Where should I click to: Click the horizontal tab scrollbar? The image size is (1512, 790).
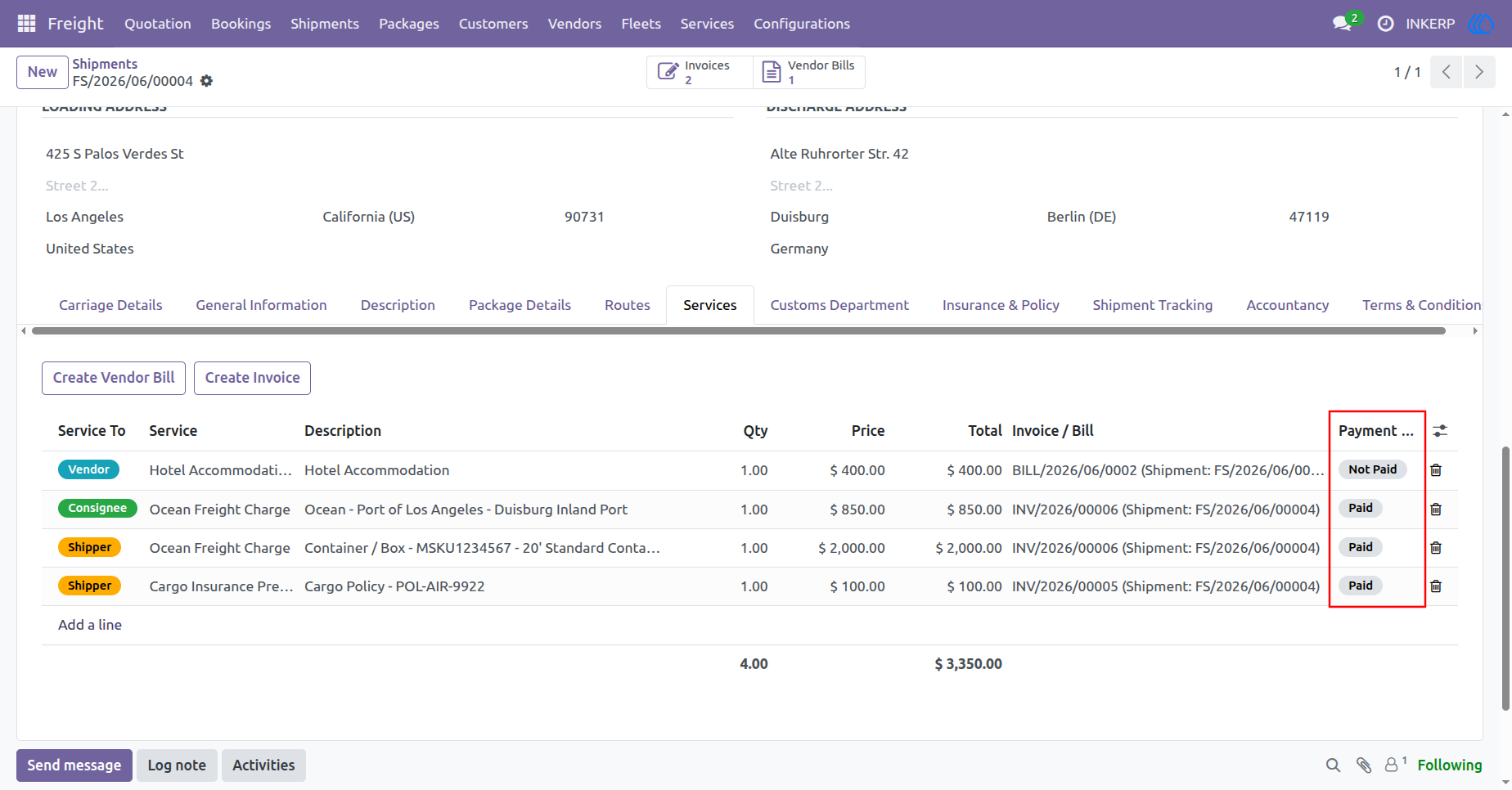click(x=738, y=331)
